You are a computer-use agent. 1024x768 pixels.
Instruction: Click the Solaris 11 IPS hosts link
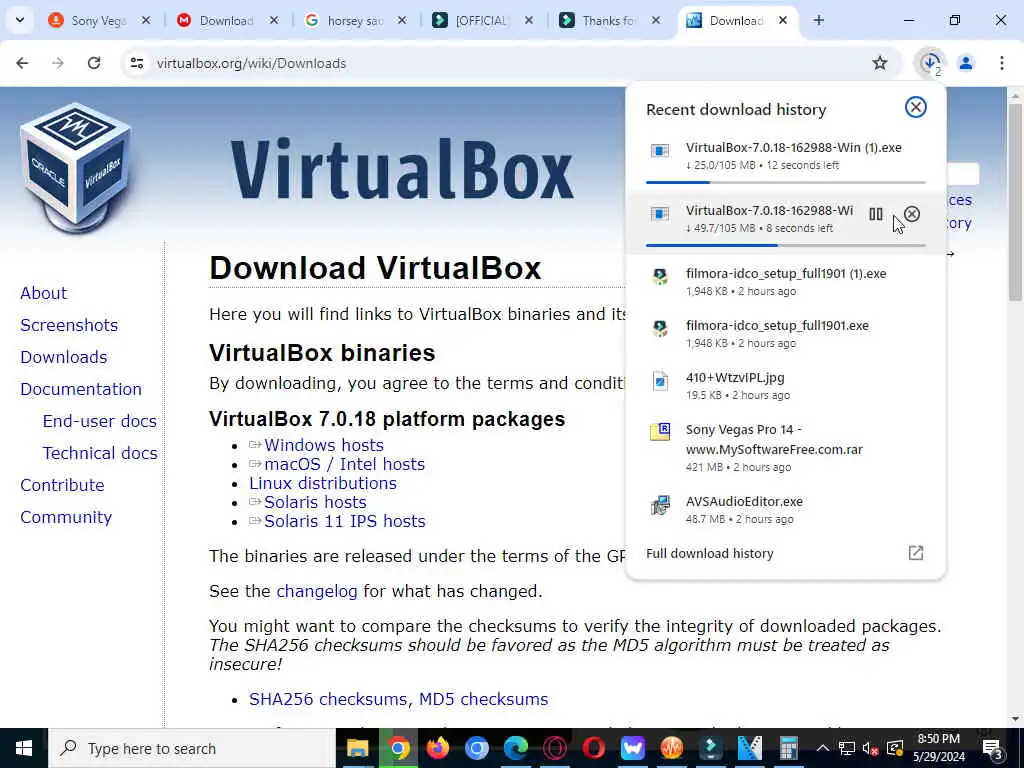[345, 521]
